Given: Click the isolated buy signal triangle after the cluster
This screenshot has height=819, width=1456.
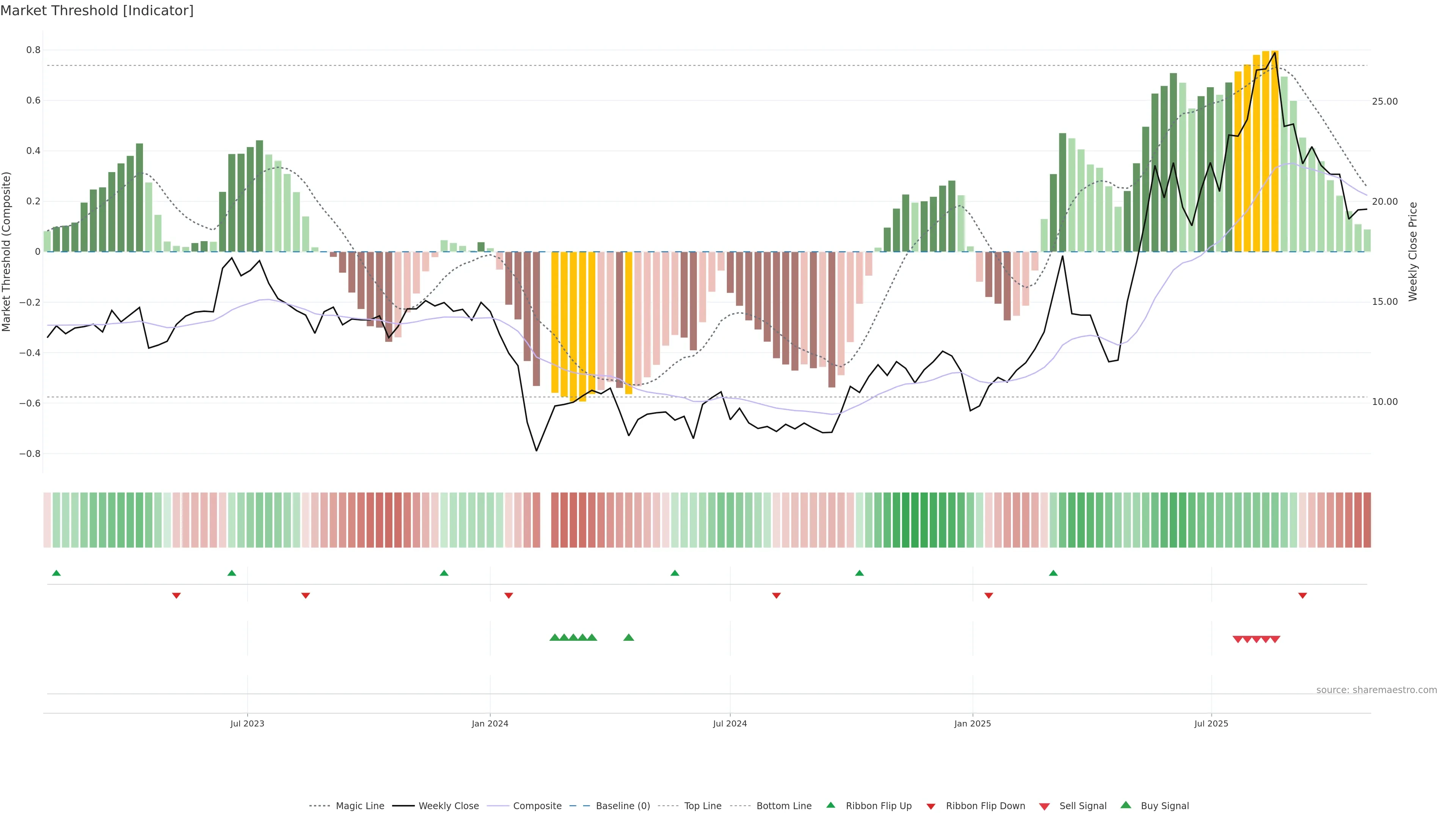Looking at the screenshot, I should pyautogui.click(x=629, y=637).
